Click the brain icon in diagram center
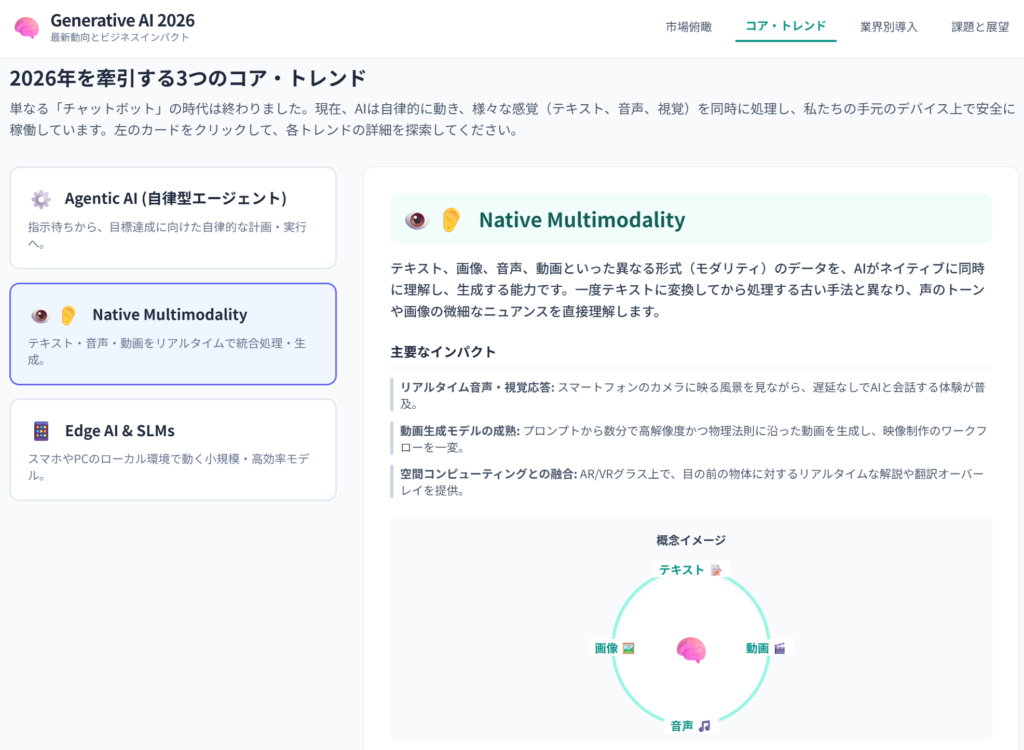The width and height of the screenshot is (1024, 750). pyautogui.click(x=691, y=650)
